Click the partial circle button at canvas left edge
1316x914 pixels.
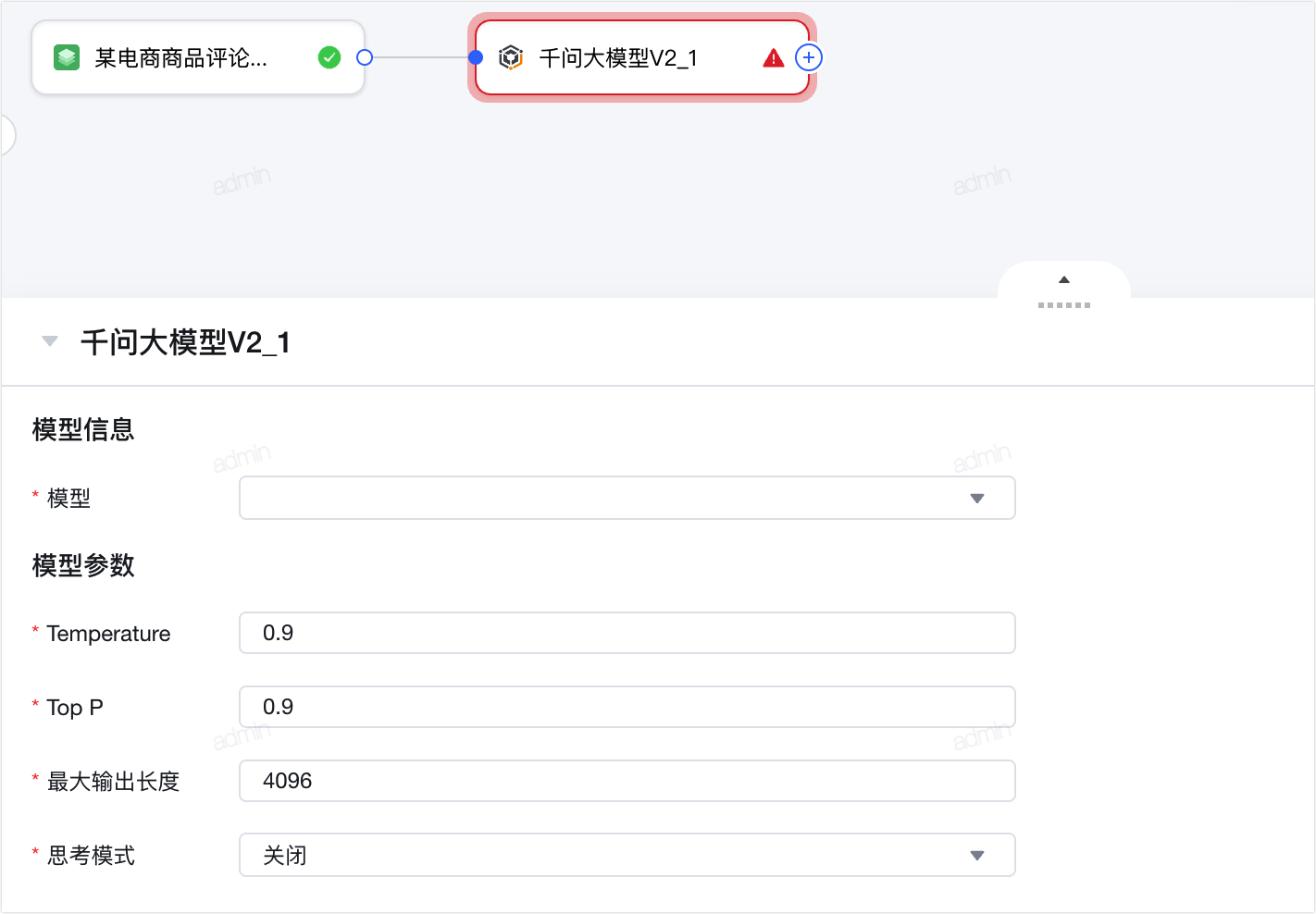[7, 135]
